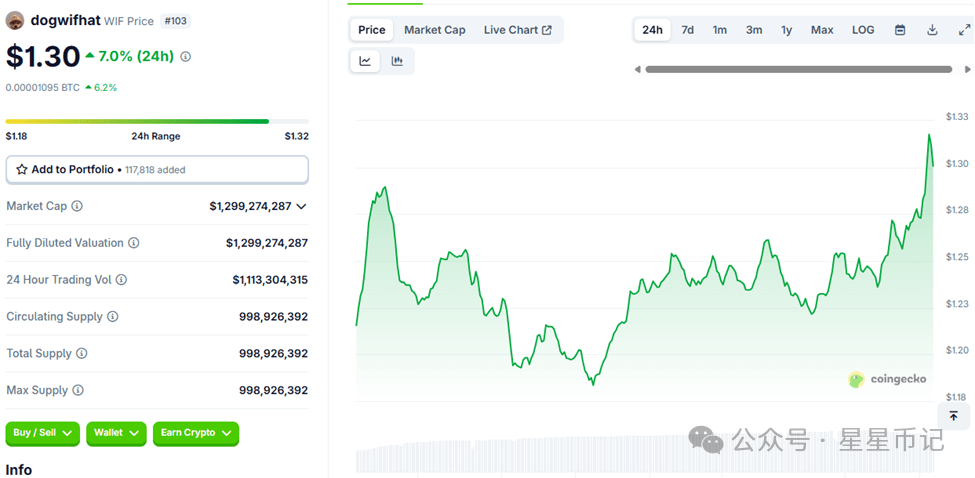Click the price line peak on chart
The height and width of the screenshot is (478, 975).
[929, 134]
